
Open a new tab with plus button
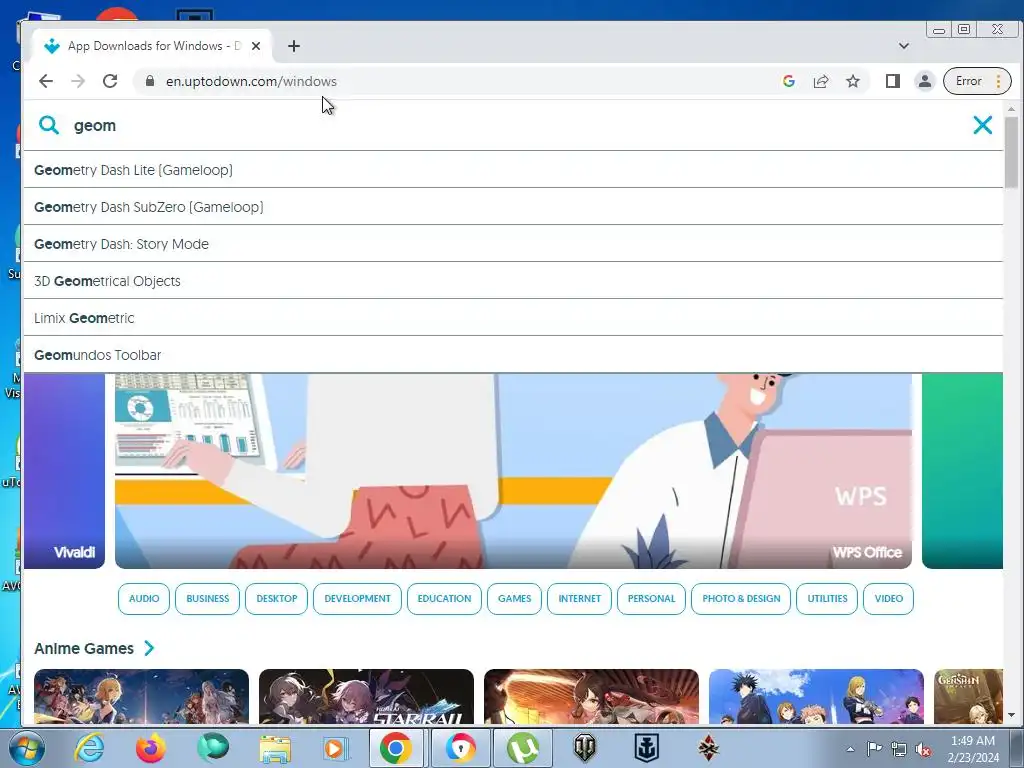point(294,46)
